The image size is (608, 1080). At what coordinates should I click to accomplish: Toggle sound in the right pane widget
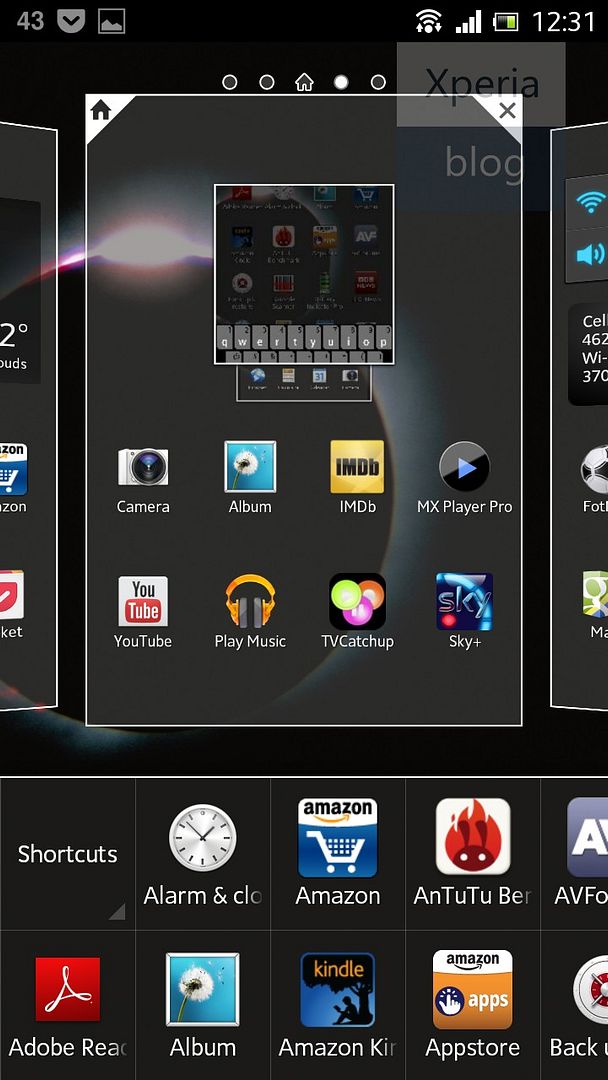pyautogui.click(x=589, y=255)
